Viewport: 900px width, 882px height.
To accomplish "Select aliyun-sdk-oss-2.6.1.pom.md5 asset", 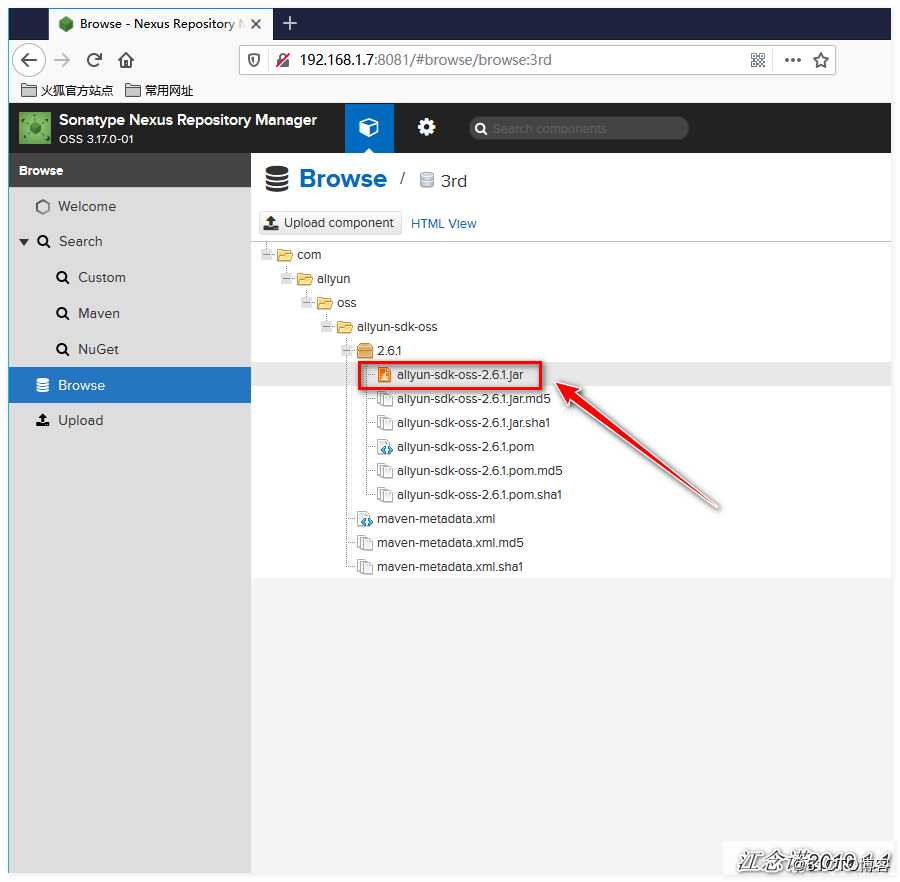I will click(x=470, y=471).
